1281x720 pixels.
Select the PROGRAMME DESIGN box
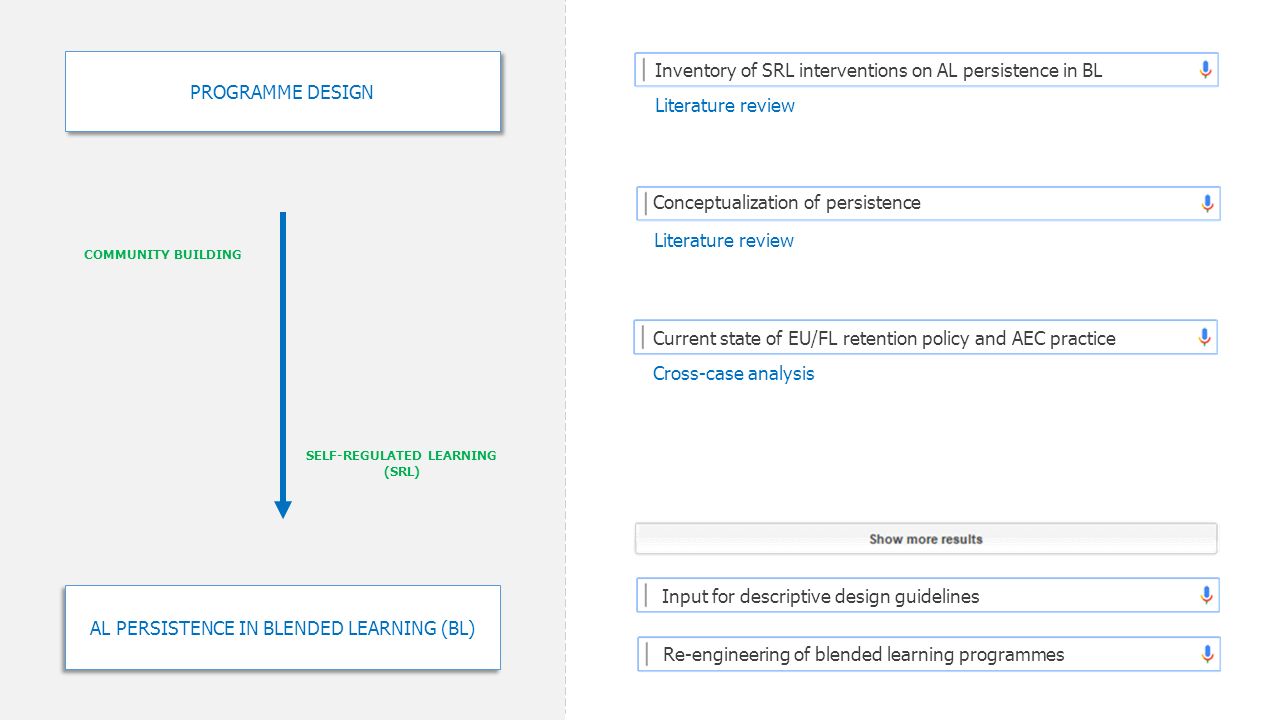tap(283, 92)
